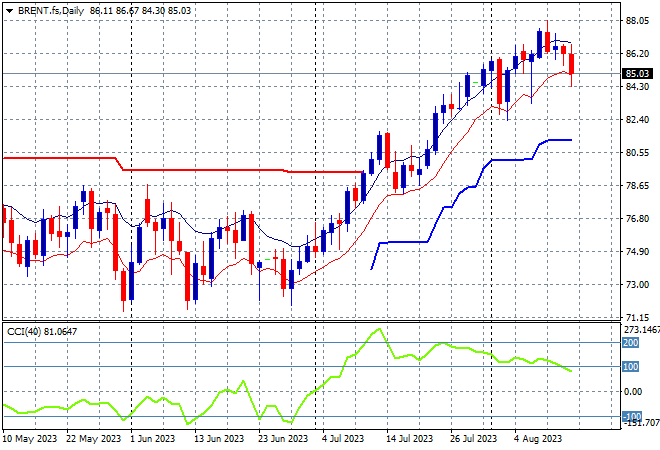The width and height of the screenshot is (660, 450).
Task: Click the CCI(40) 81.0647 indicator label
Action: (42, 332)
